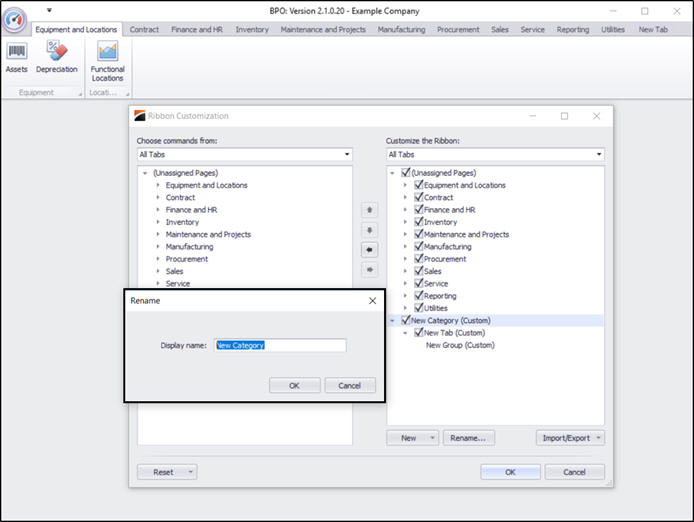Open the Assets barcode icon

coord(16,57)
